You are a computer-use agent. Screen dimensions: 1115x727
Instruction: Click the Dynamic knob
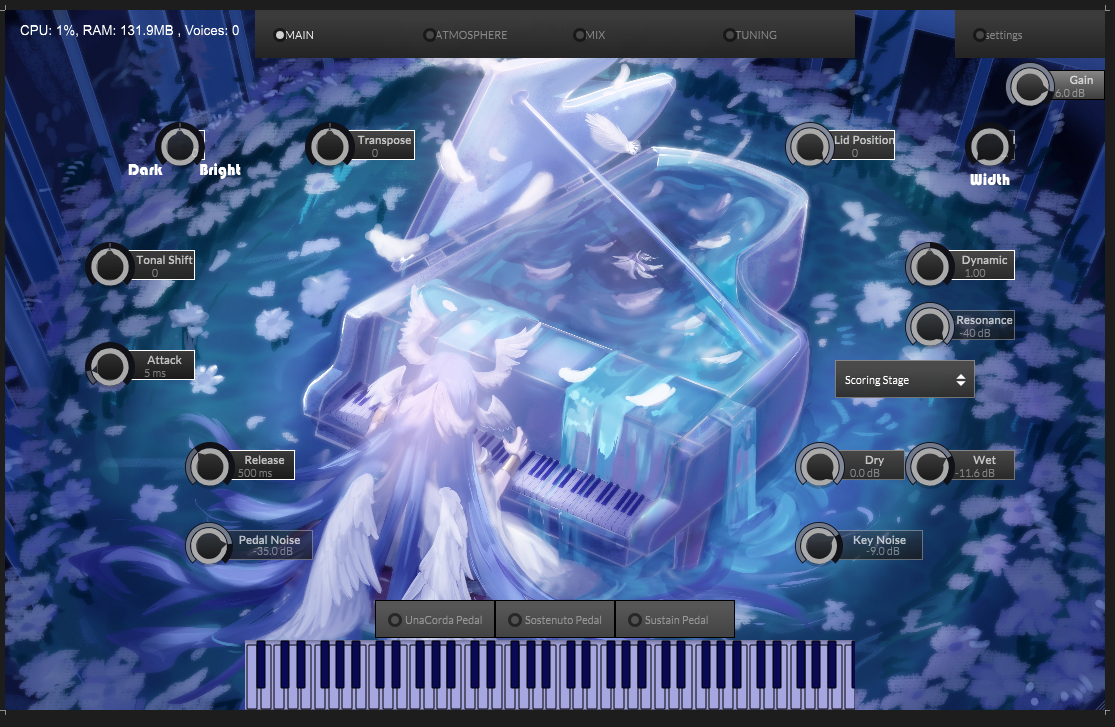tap(929, 265)
